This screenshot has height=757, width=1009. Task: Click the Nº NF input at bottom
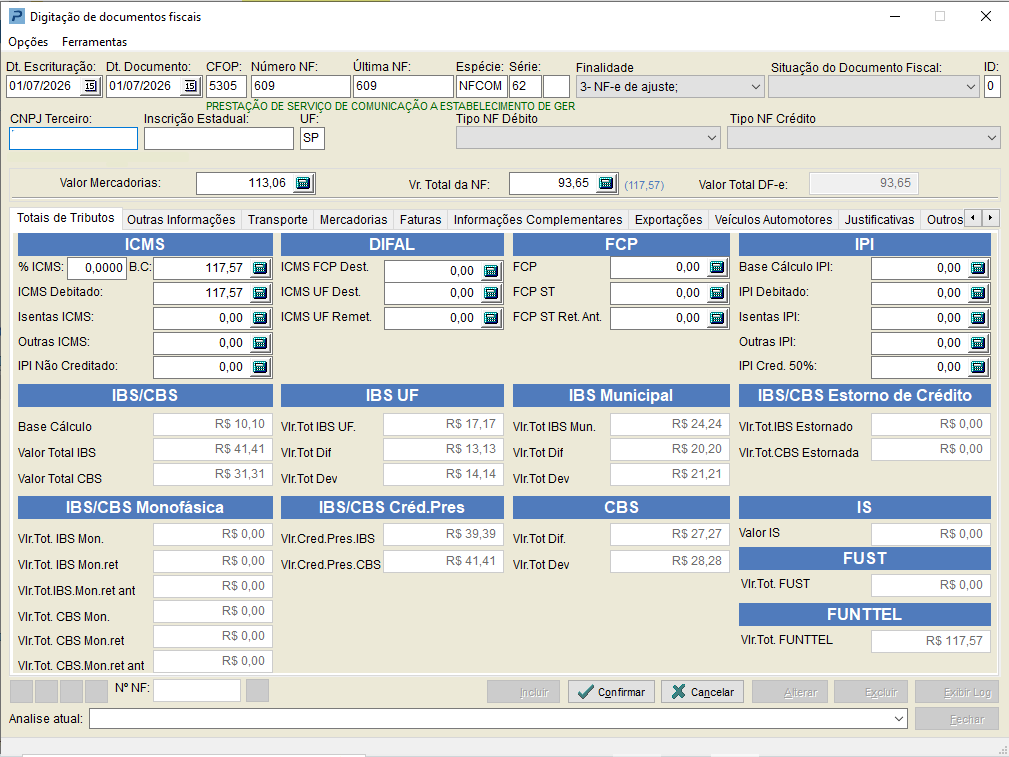197,691
